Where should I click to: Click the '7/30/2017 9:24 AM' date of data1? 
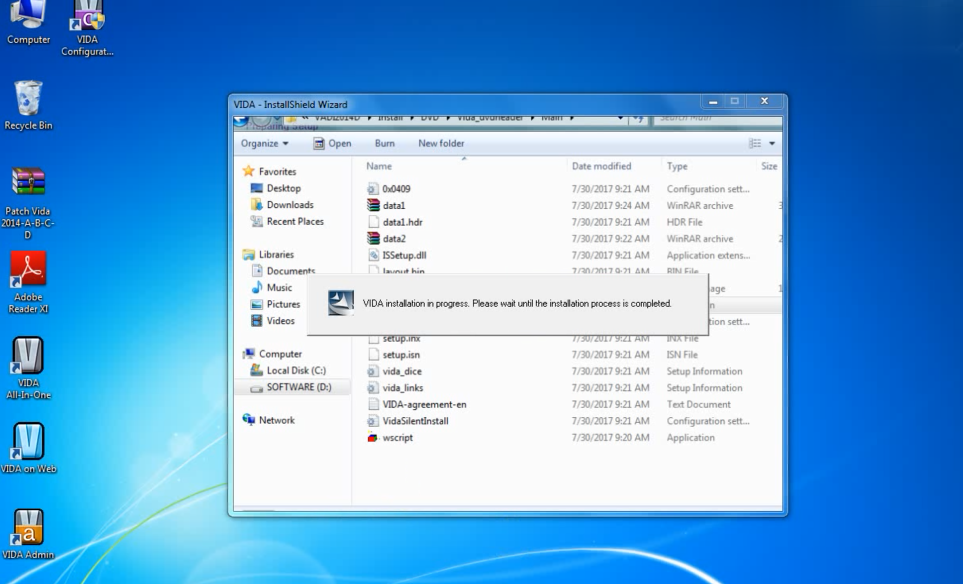pyautogui.click(x=610, y=205)
